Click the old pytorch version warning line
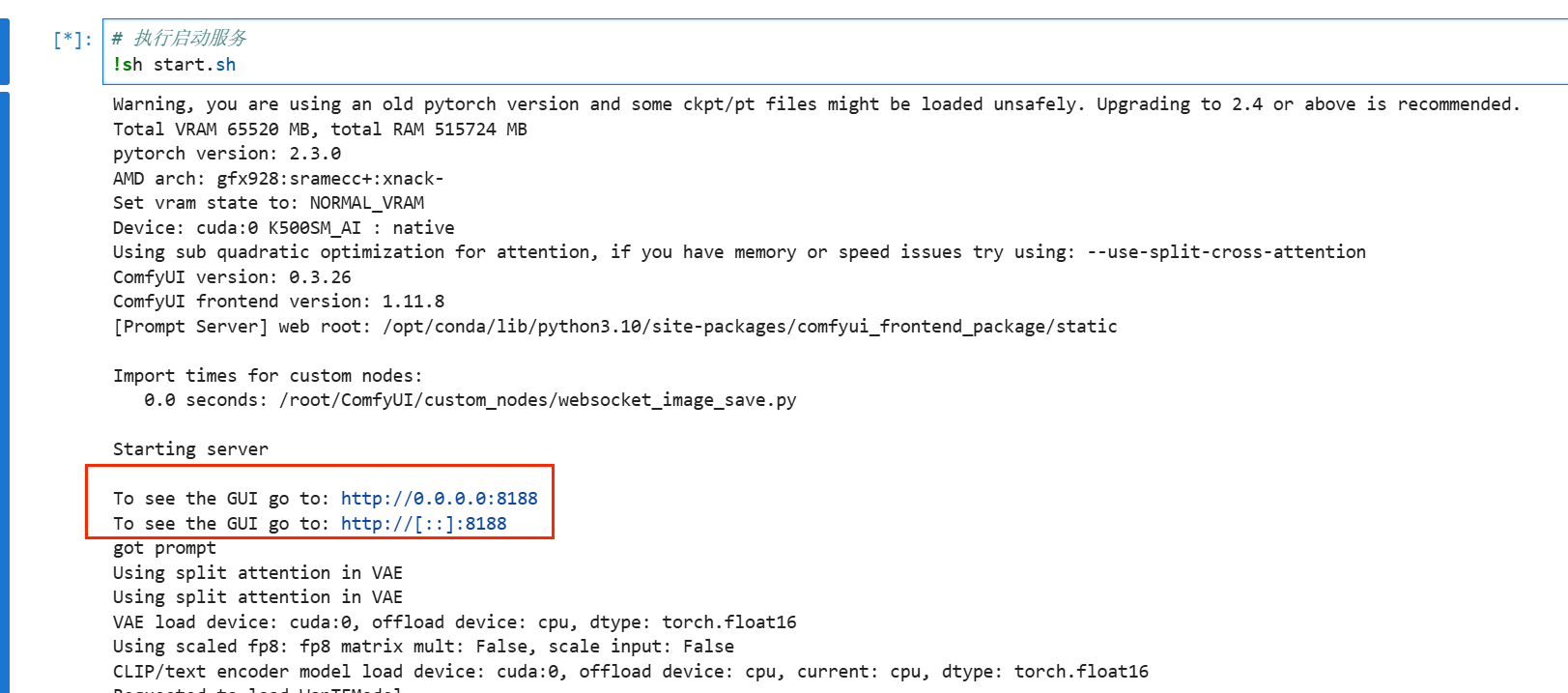This screenshot has width=1568, height=693. pos(815,104)
